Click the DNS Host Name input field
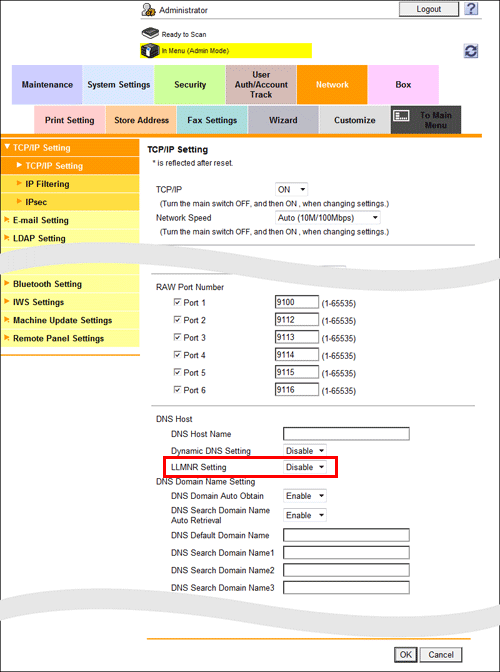This screenshot has width=500, height=672. 346,434
